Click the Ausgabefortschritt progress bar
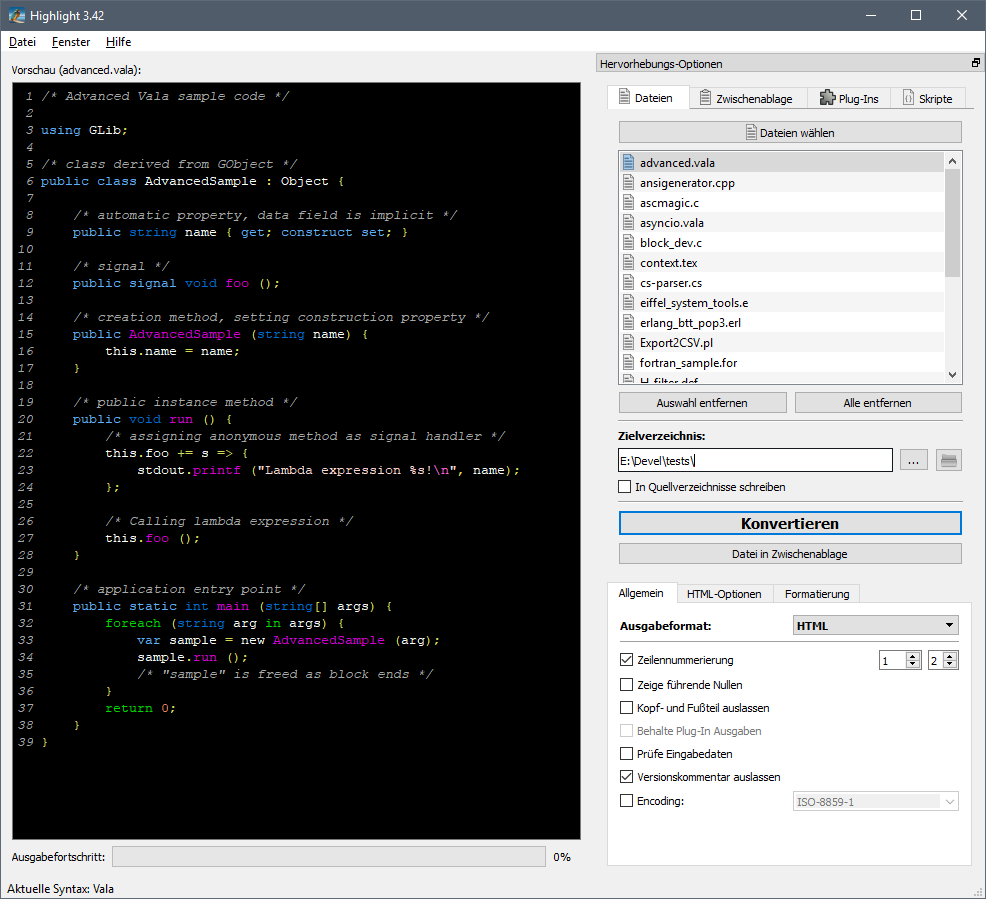 click(329, 857)
